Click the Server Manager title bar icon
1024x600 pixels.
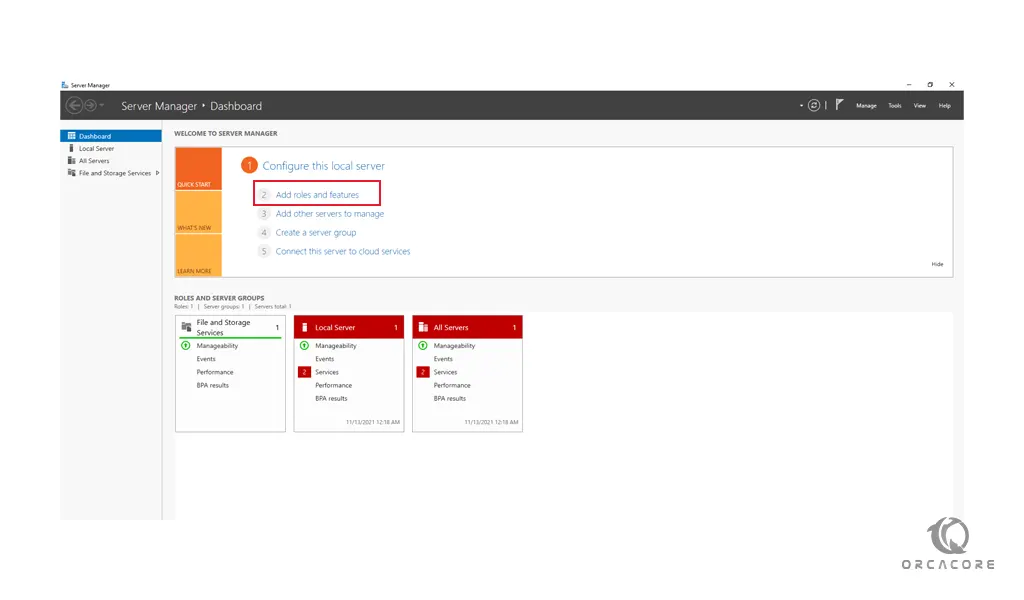click(x=65, y=85)
